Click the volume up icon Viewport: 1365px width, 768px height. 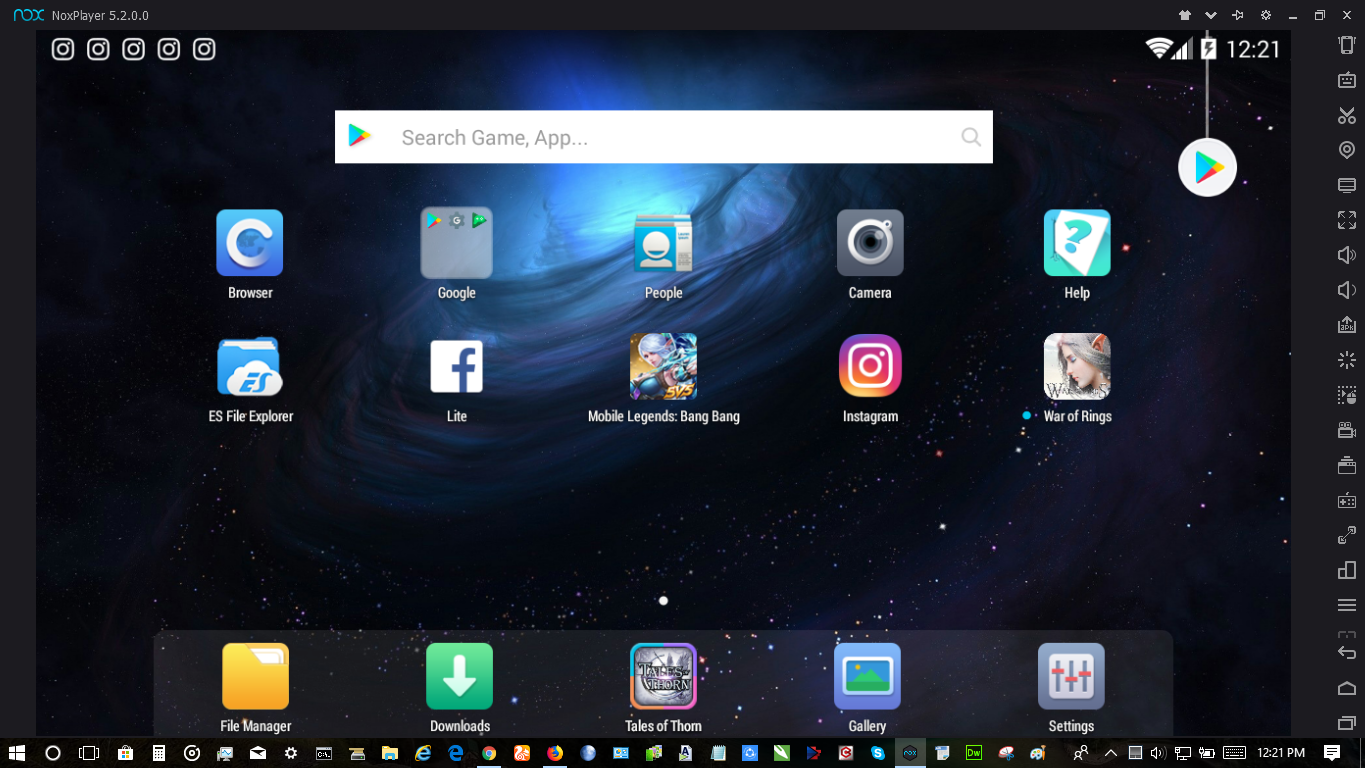[x=1347, y=255]
